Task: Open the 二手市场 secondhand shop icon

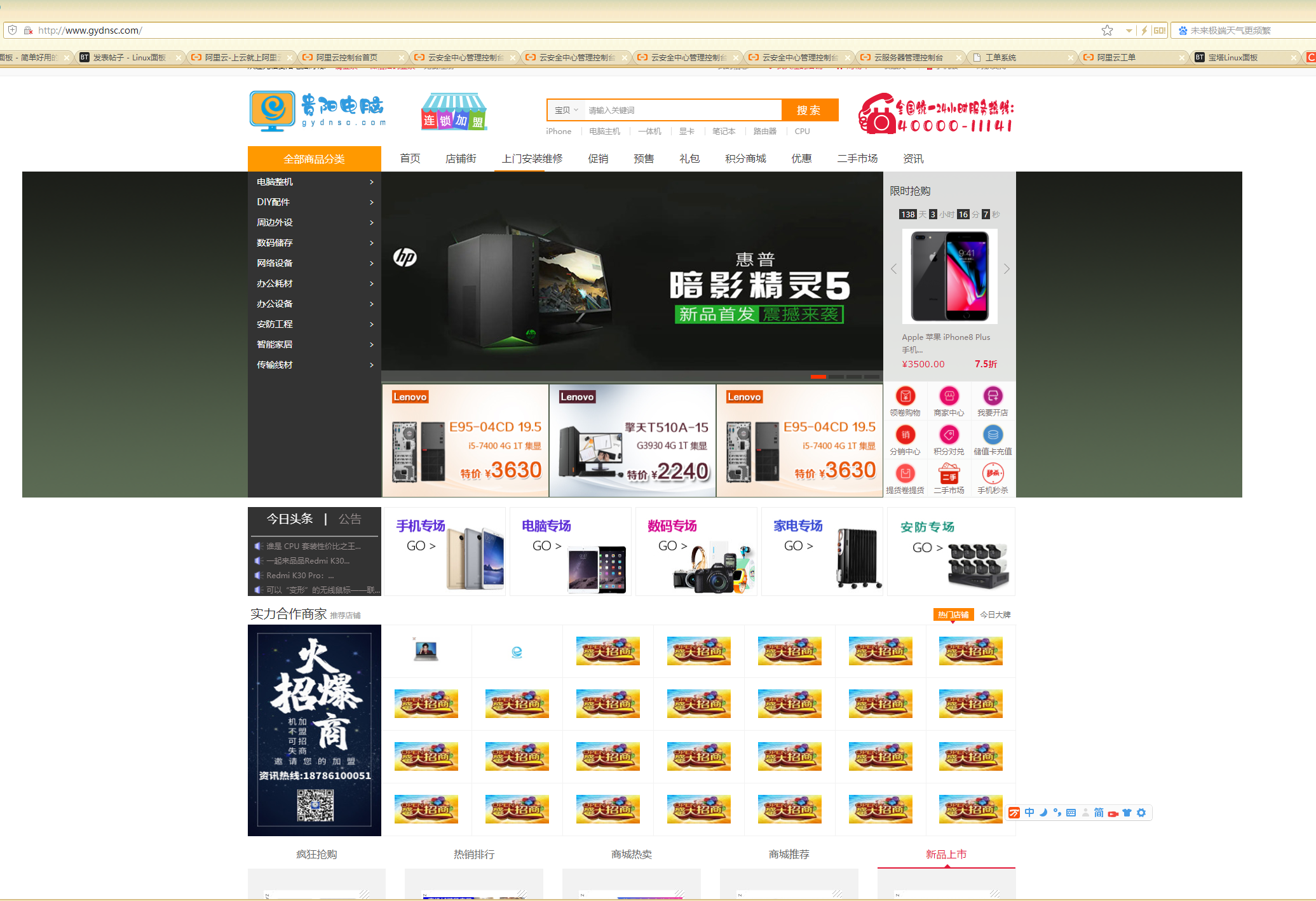Action: coord(949,474)
